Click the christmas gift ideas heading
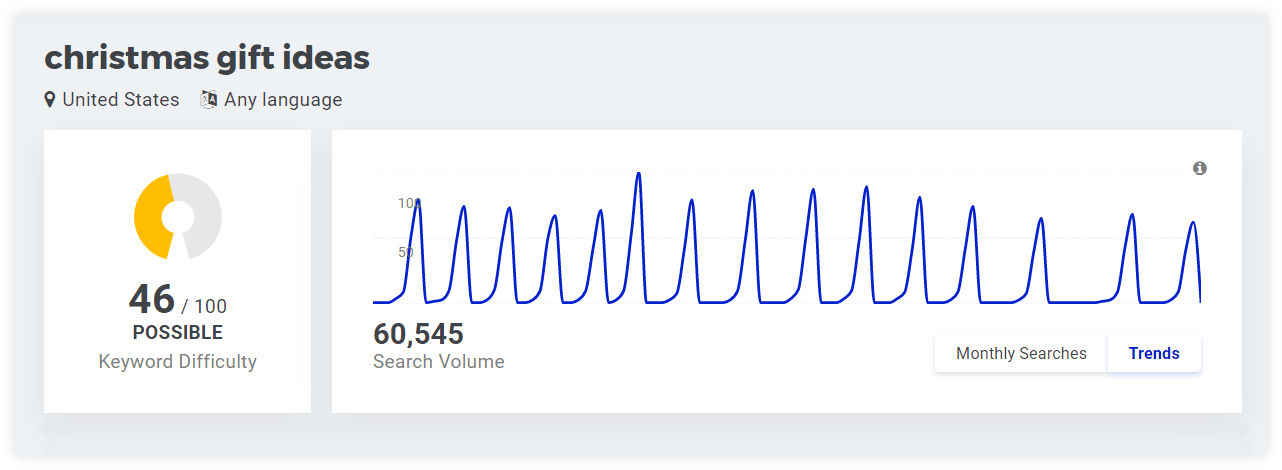Viewport: 1282px width, 470px height. point(207,58)
